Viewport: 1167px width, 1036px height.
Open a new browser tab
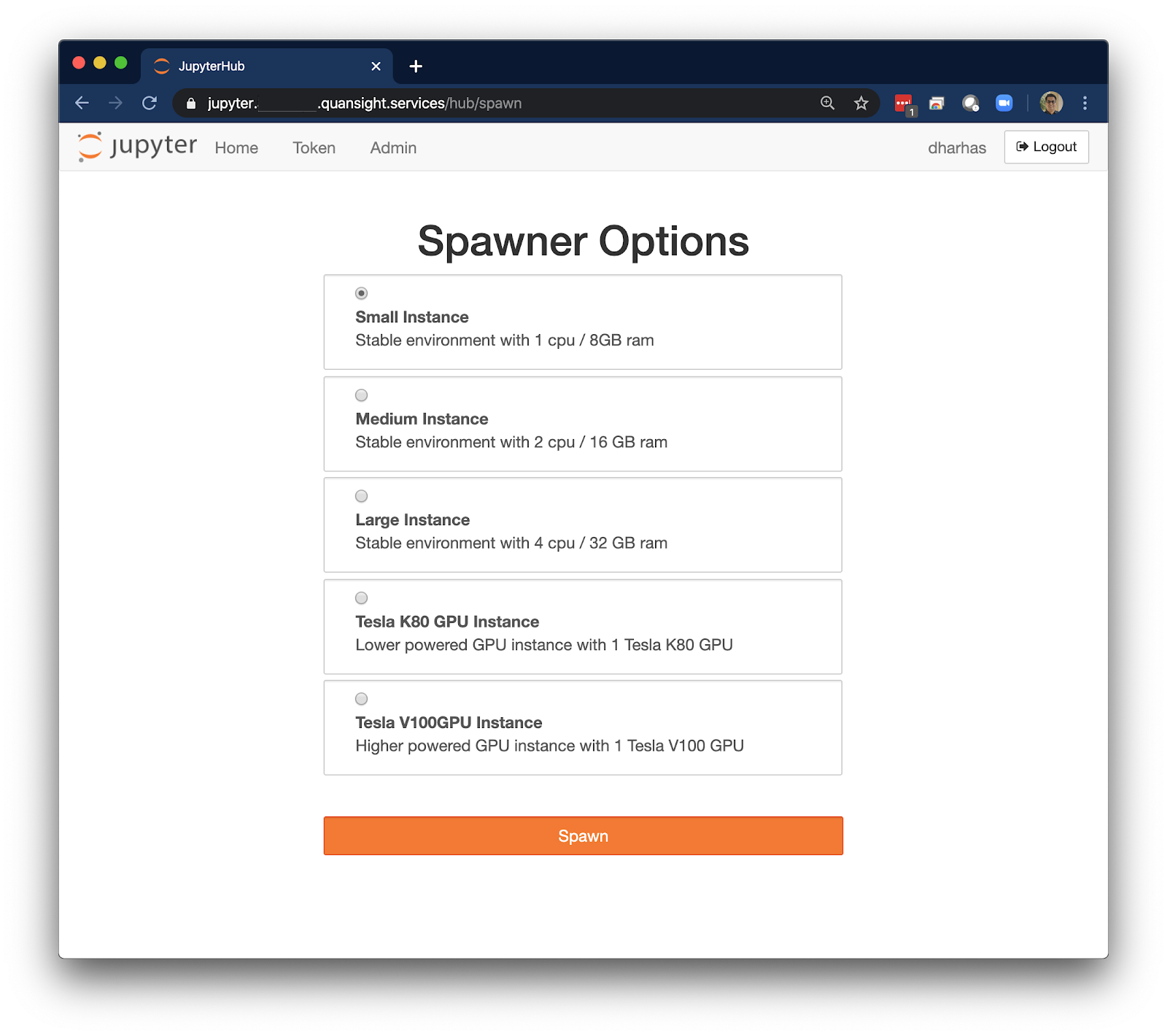tap(416, 66)
